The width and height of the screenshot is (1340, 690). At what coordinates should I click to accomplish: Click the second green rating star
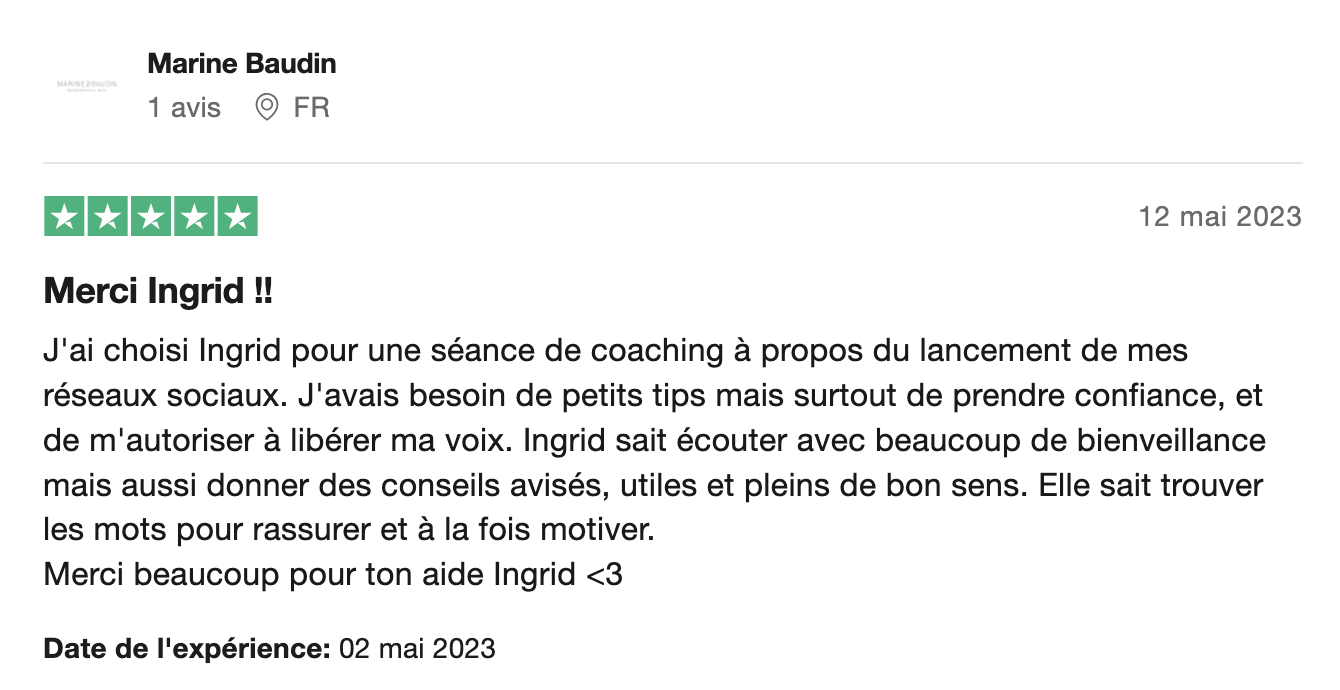(108, 217)
